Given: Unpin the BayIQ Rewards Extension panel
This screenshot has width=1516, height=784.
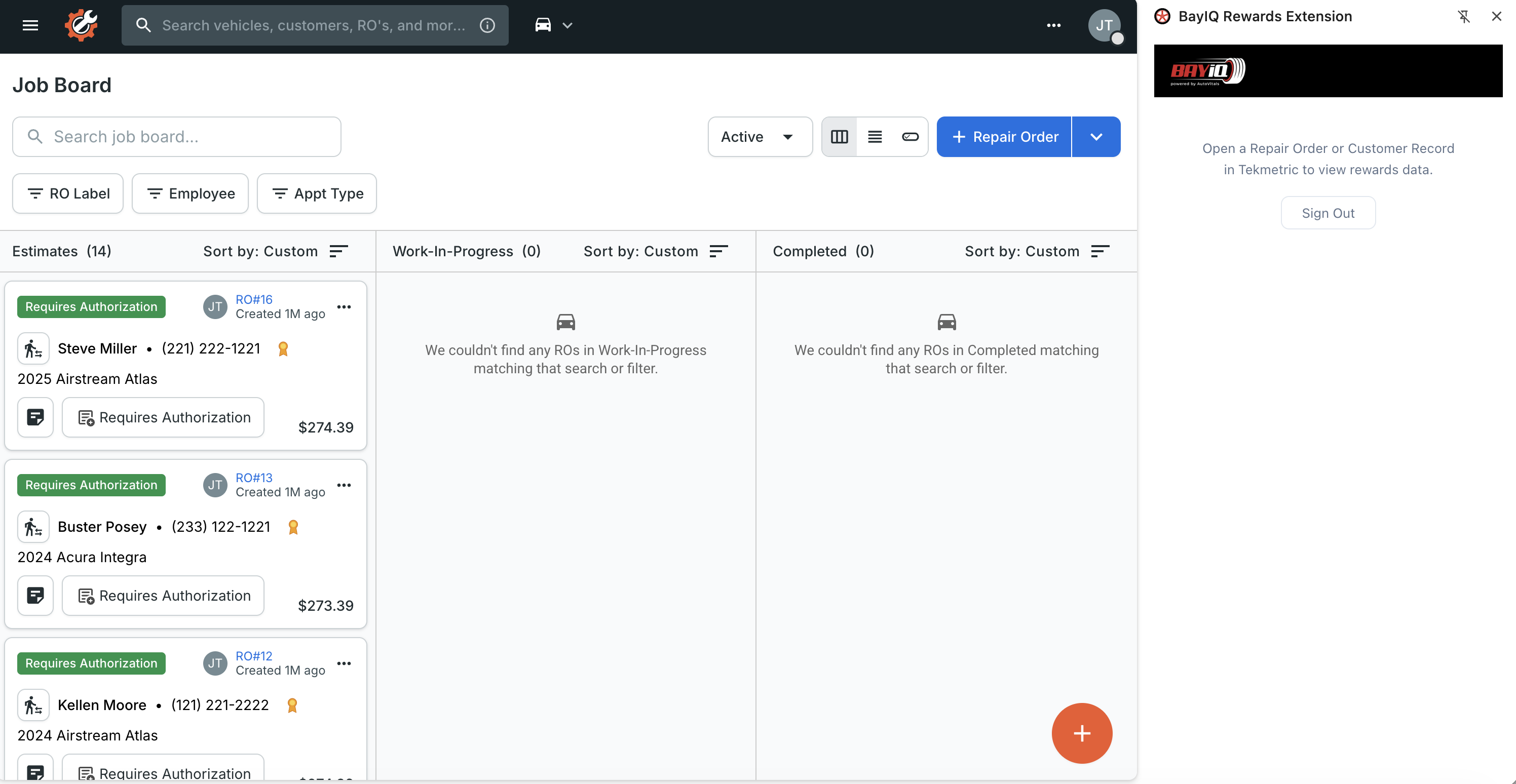Looking at the screenshot, I should (x=1464, y=17).
